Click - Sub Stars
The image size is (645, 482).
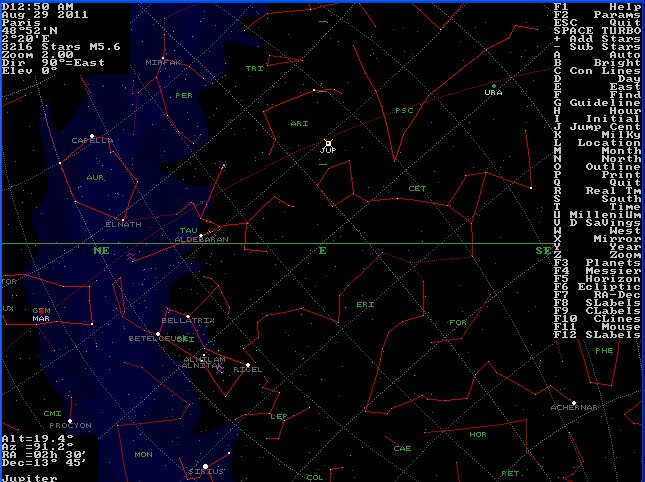(x=597, y=47)
